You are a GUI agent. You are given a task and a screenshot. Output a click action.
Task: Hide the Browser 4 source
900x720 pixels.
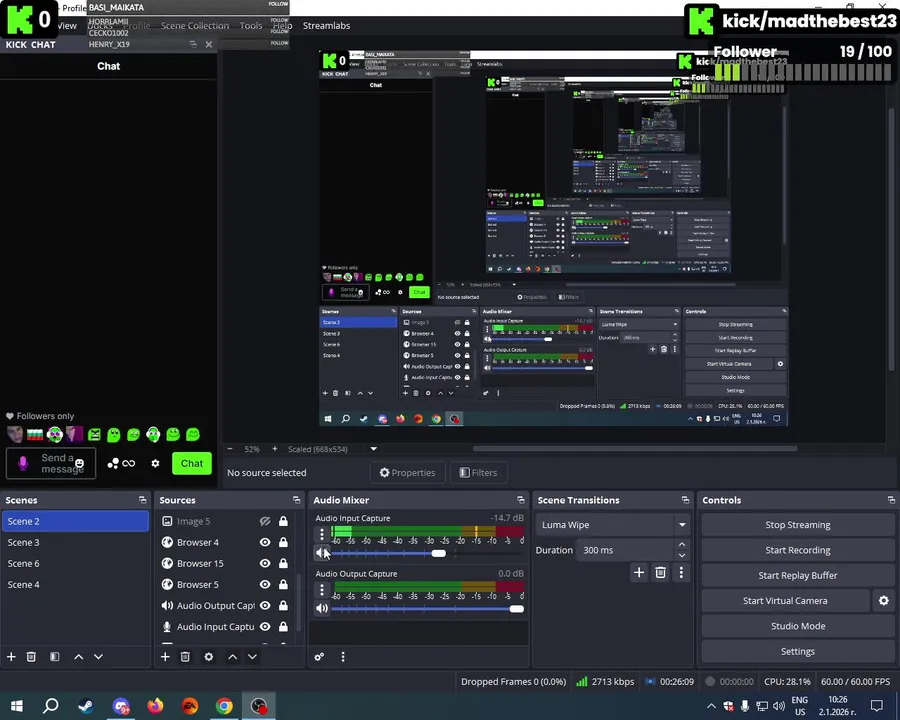point(265,542)
